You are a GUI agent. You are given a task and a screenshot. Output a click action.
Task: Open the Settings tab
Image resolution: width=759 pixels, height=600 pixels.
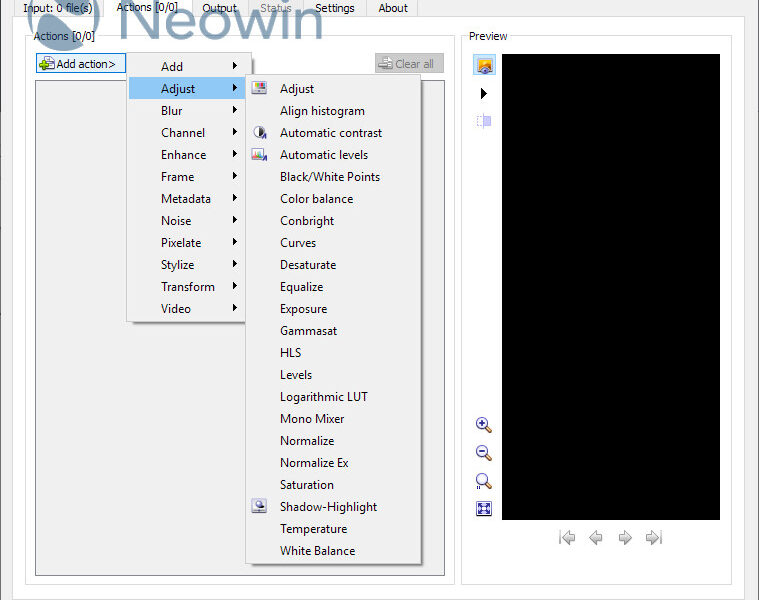(x=334, y=8)
